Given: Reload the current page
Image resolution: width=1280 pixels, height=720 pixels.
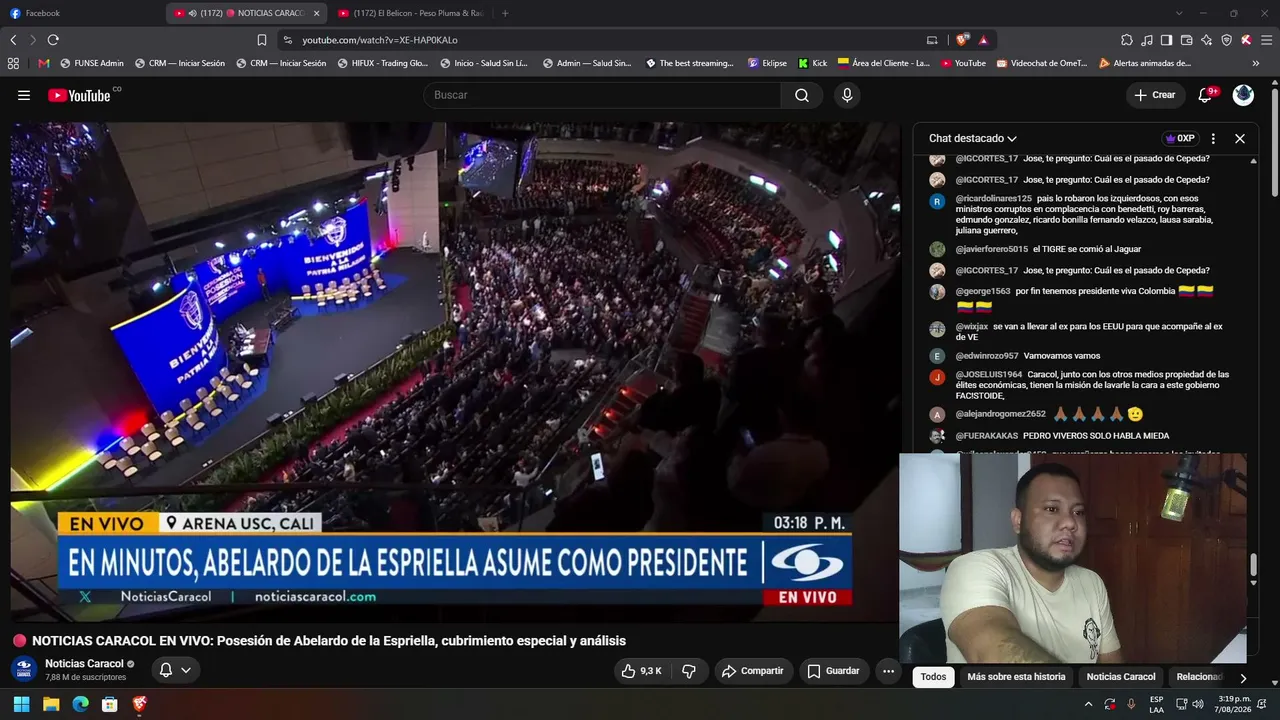Looking at the screenshot, I should point(53,40).
